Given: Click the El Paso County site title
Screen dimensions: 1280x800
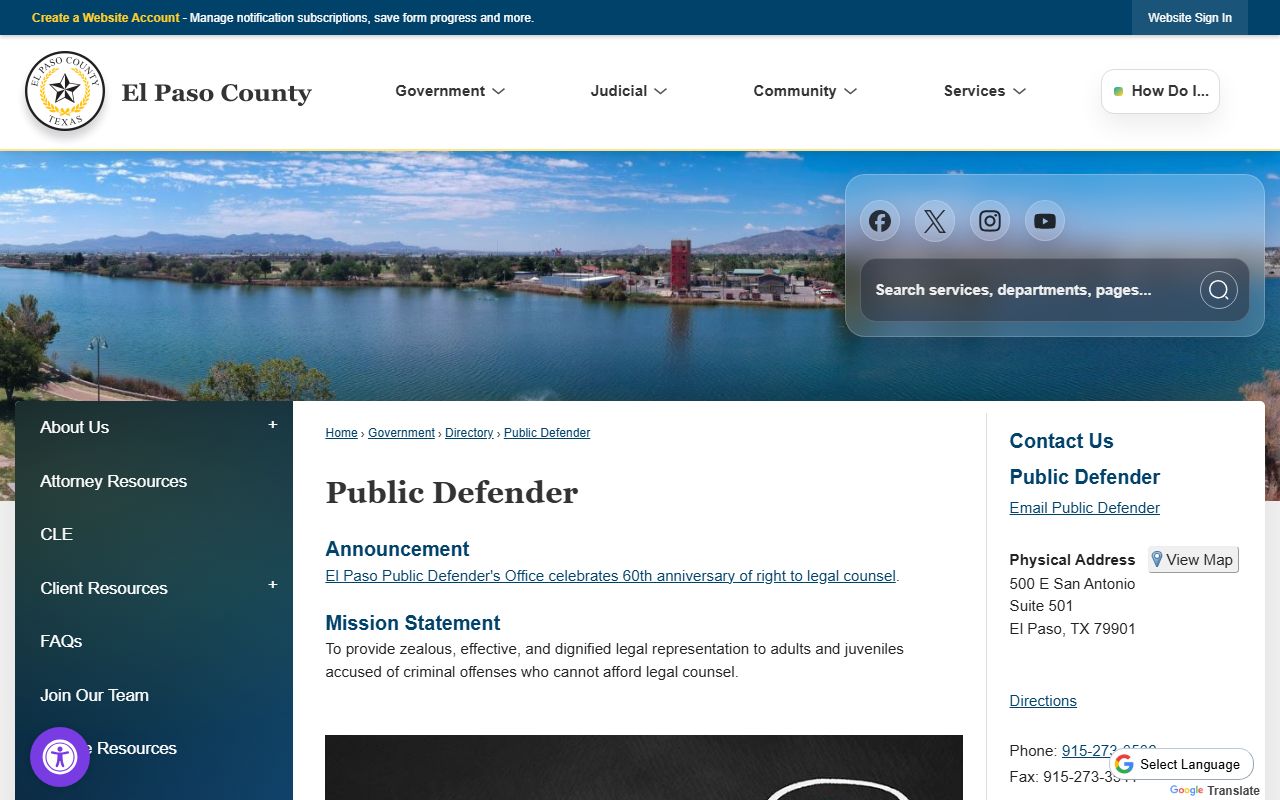Looking at the screenshot, I should click(217, 93).
